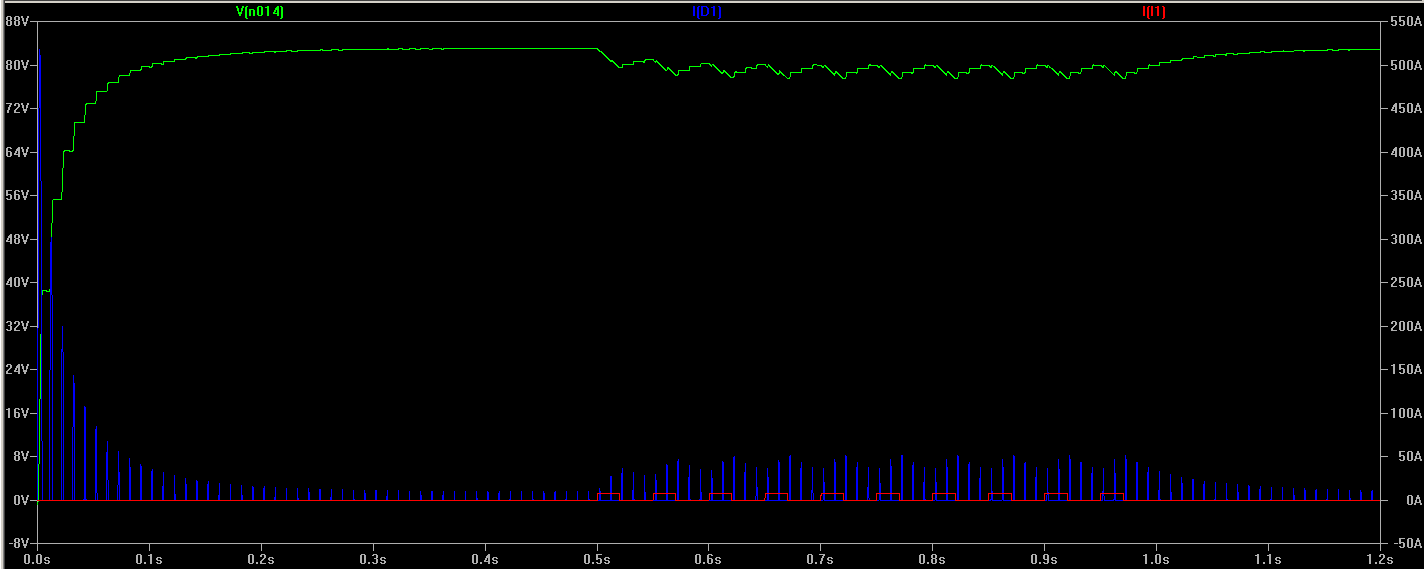The height and width of the screenshot is (569, 1424).
Task: Click the 40V left axis label
Action: (x=17, y=283)
